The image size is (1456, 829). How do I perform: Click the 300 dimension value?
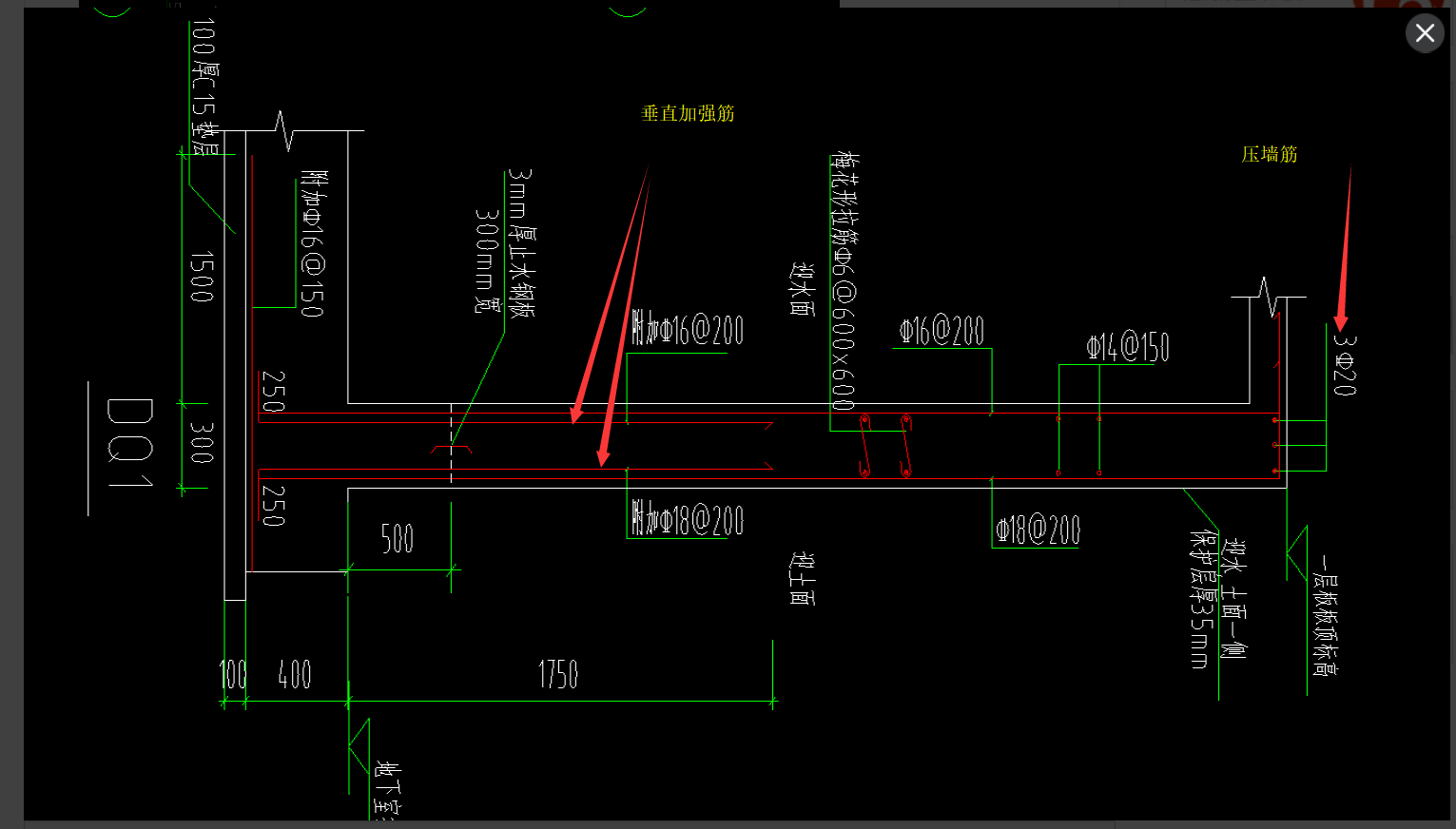202,442
